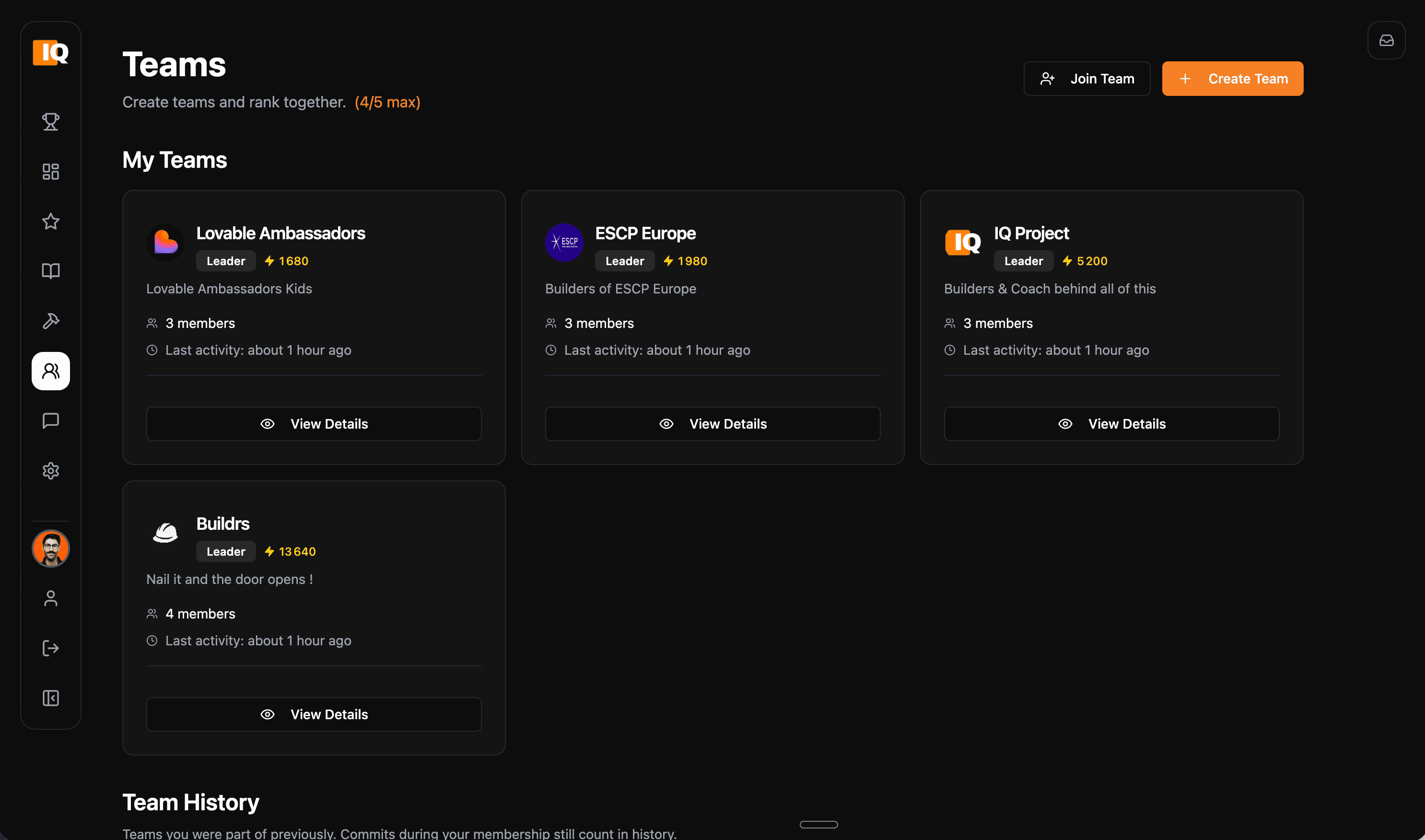Open the leaderboard trophy icon in sidebar
1425x840 pixels.
pos(50,121)
